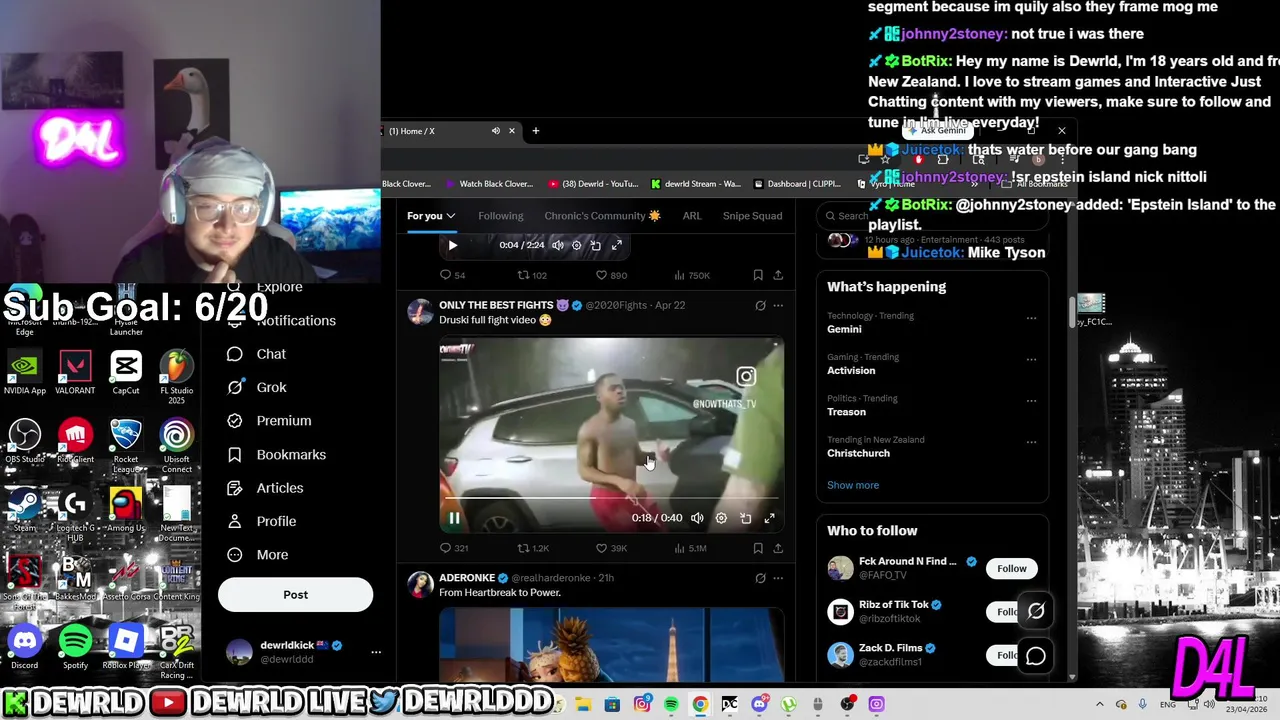
Task: Go to Premium in sidebar
Action: (269, 421)
